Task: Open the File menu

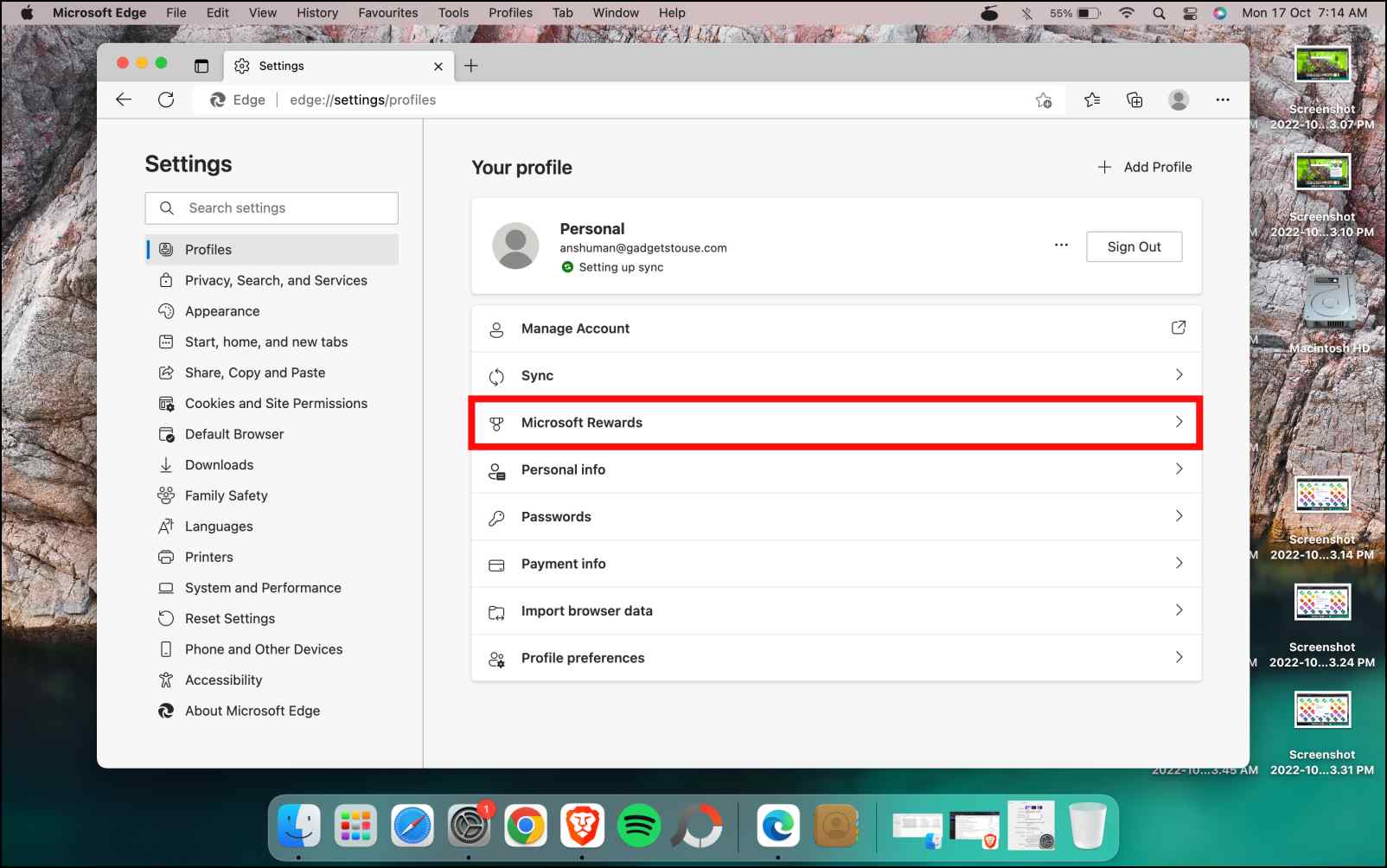Action: pyautogui.click(x=176, y=13)
